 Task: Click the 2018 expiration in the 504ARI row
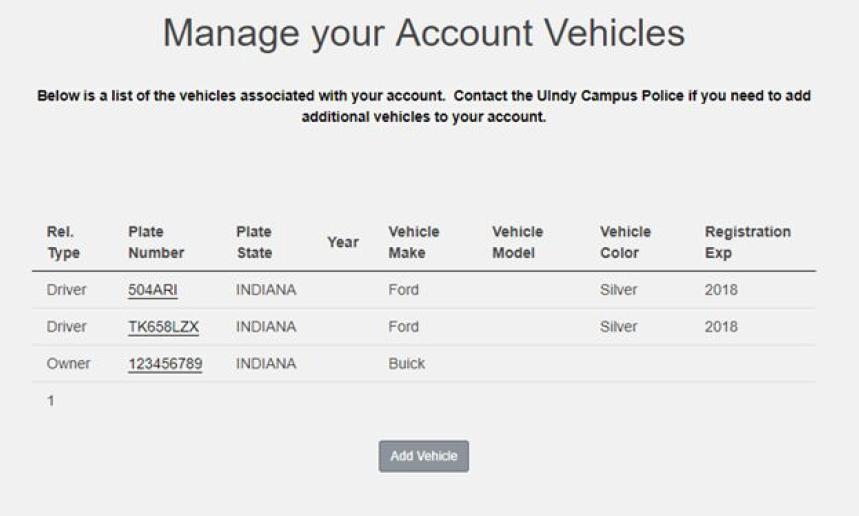720,290
